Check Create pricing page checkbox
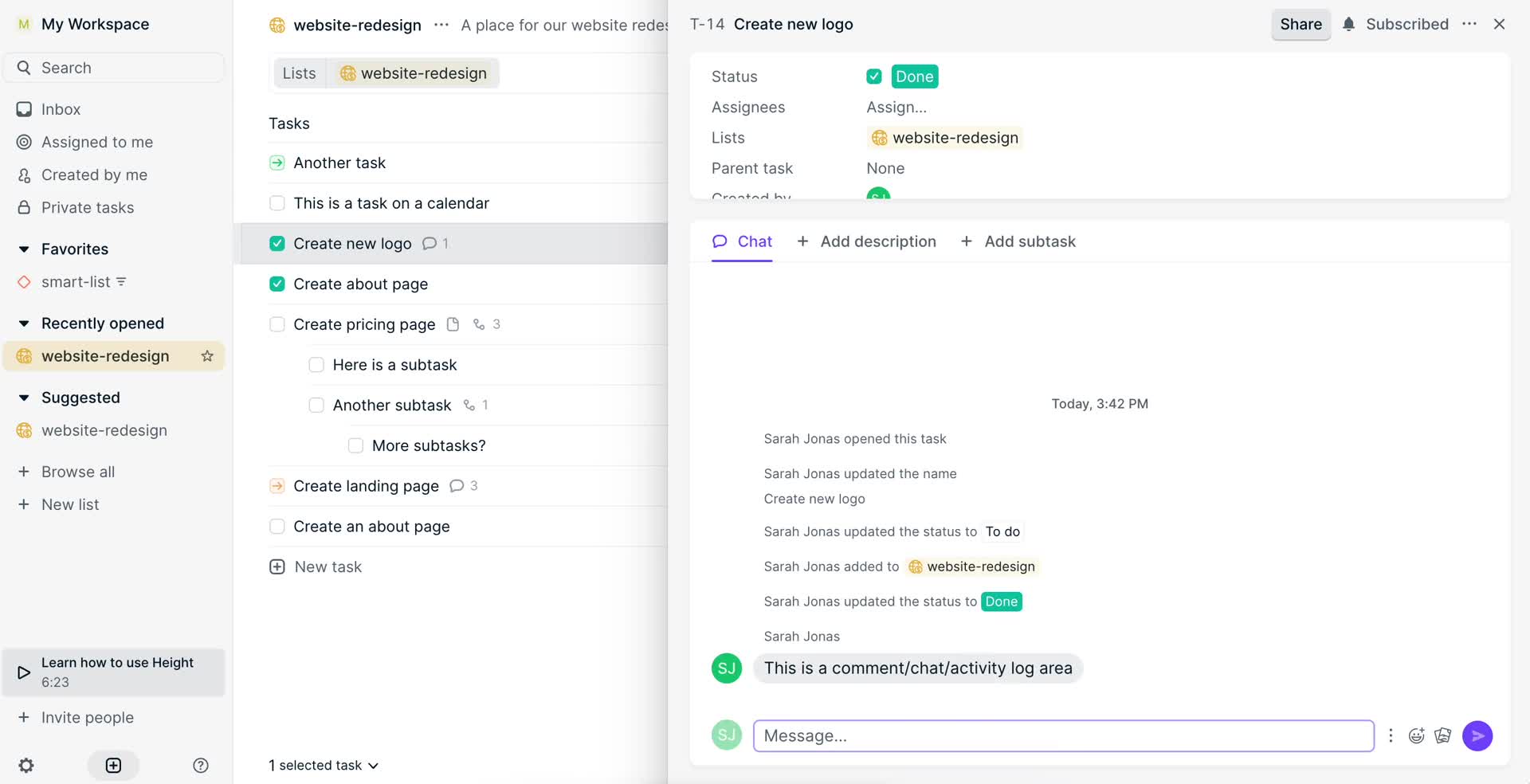 pos(277,324)
